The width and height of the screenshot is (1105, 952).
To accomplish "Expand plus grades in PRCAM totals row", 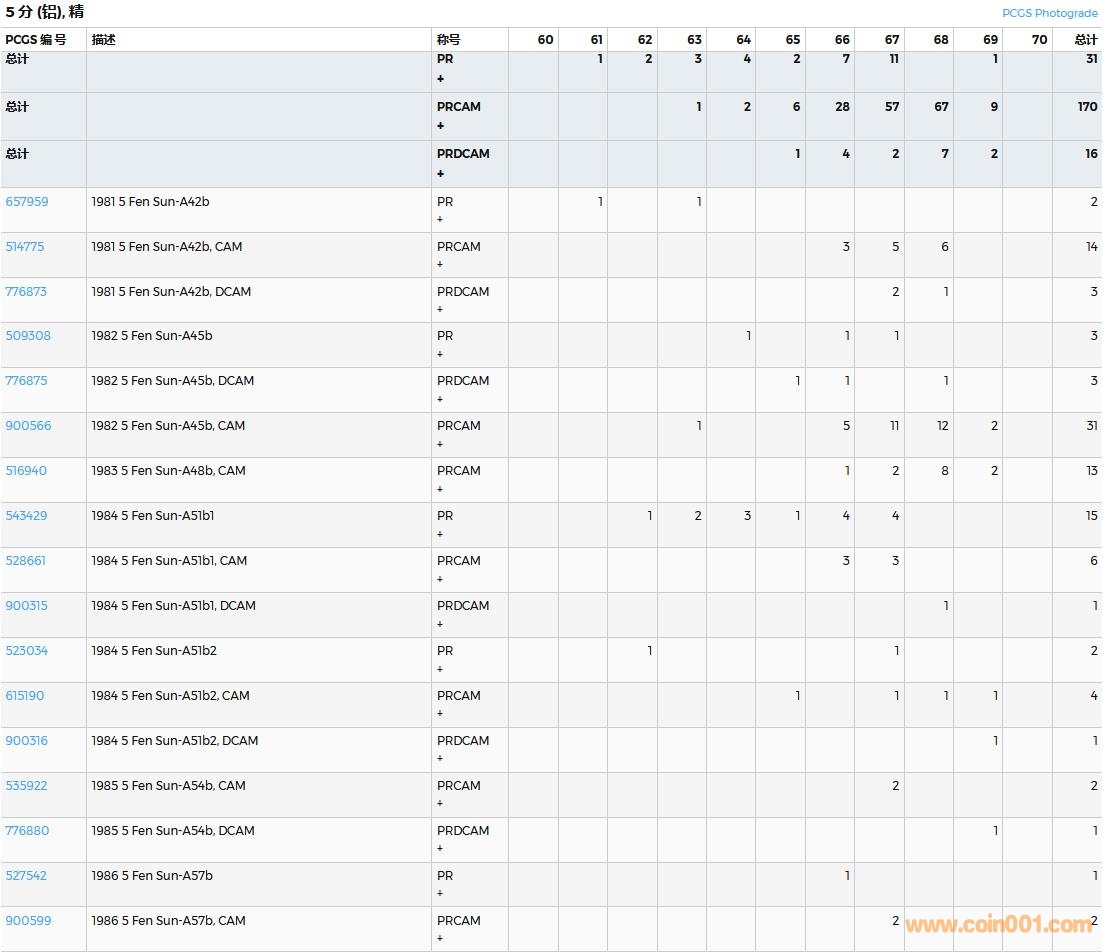I will coord(441,126).
